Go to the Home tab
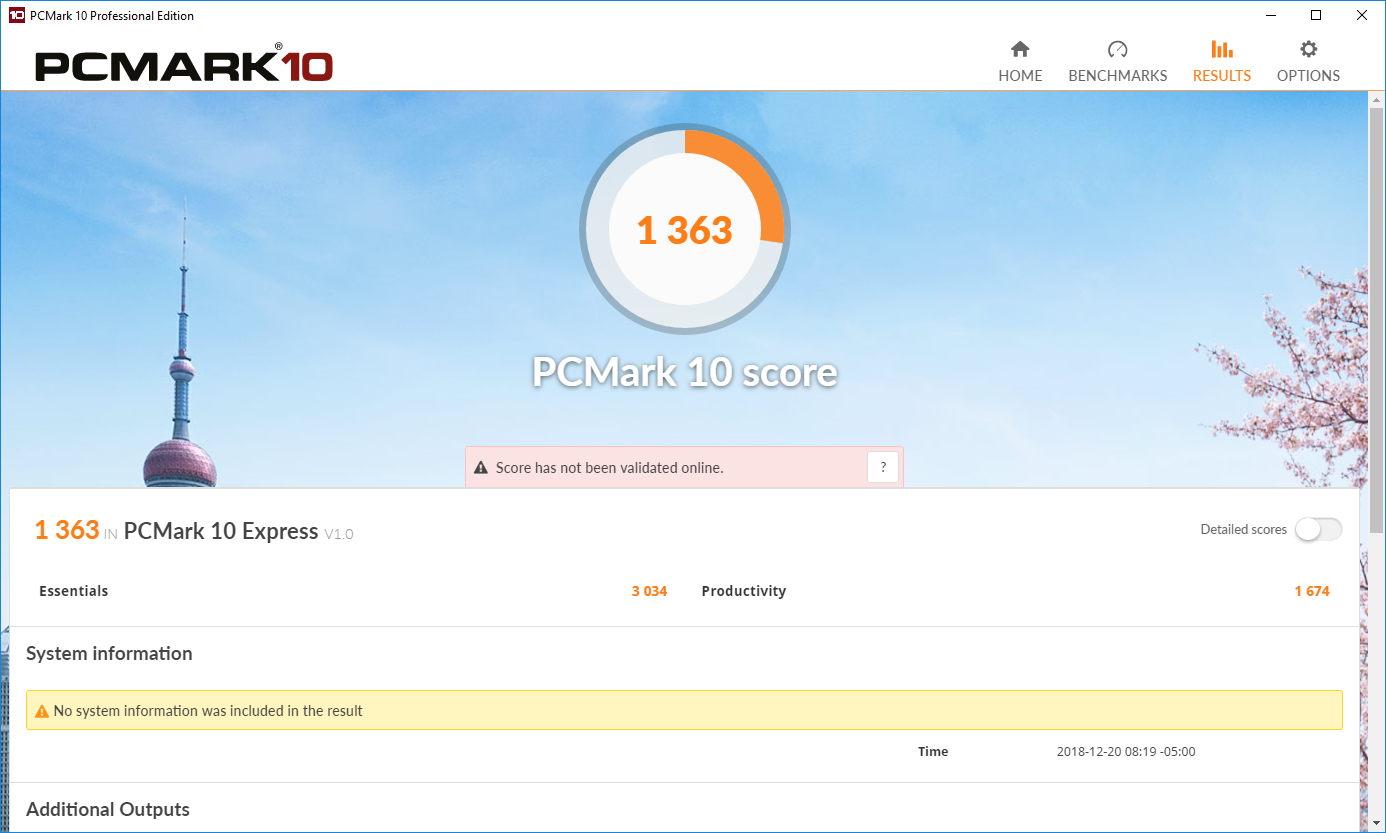Screen dimensions: 1386x833 pos(1020,62)
